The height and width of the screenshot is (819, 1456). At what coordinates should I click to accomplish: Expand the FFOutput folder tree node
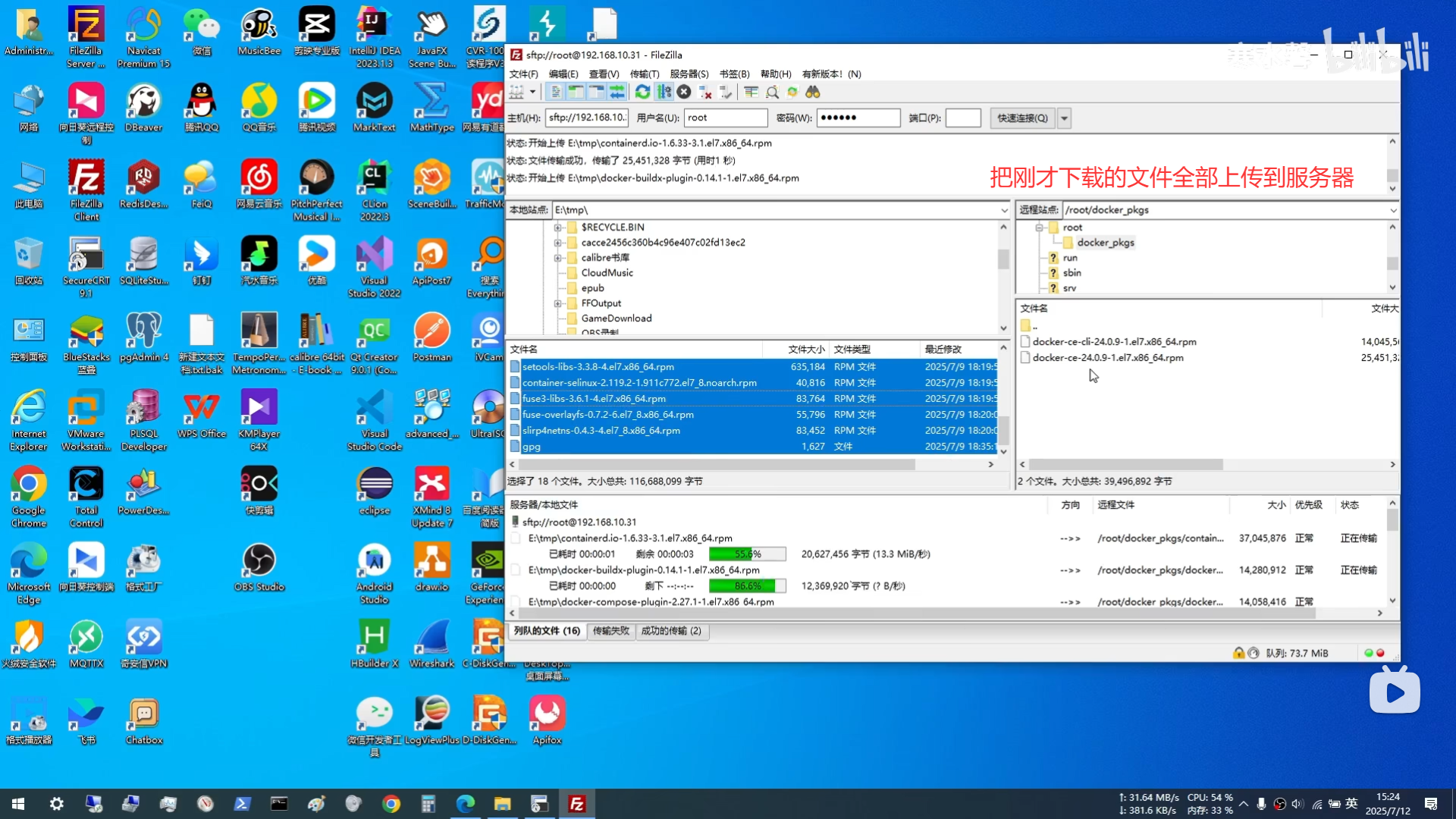click(x=558, y=303)
